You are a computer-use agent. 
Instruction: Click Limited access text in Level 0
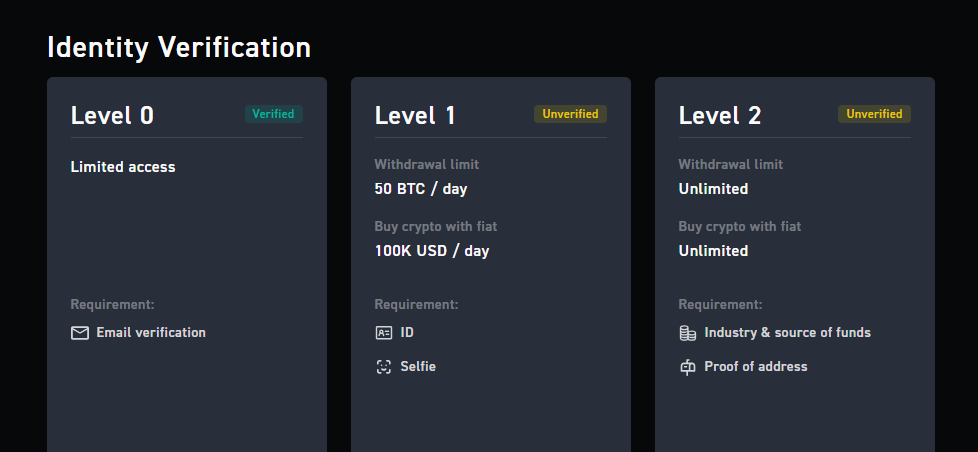[x=123, y=167]
